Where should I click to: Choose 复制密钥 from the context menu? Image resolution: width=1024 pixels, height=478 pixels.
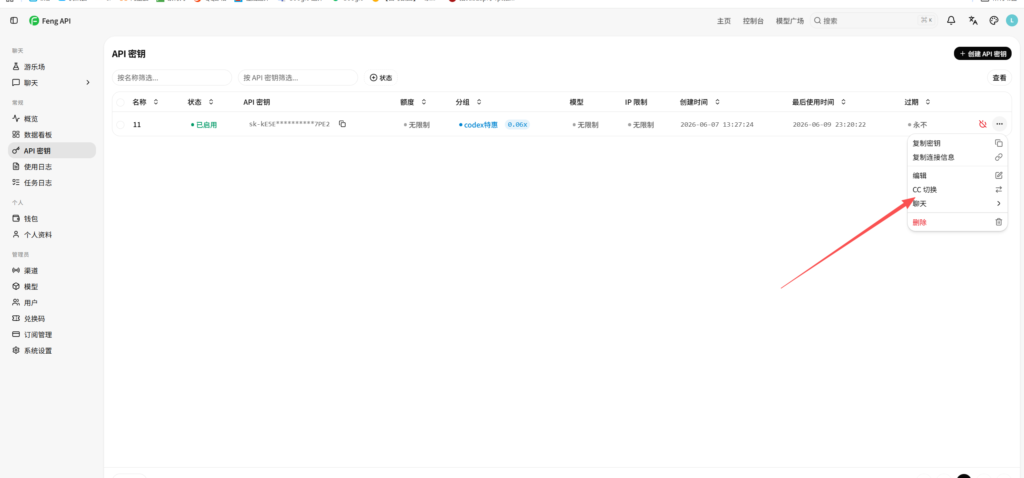coord(957,143)
